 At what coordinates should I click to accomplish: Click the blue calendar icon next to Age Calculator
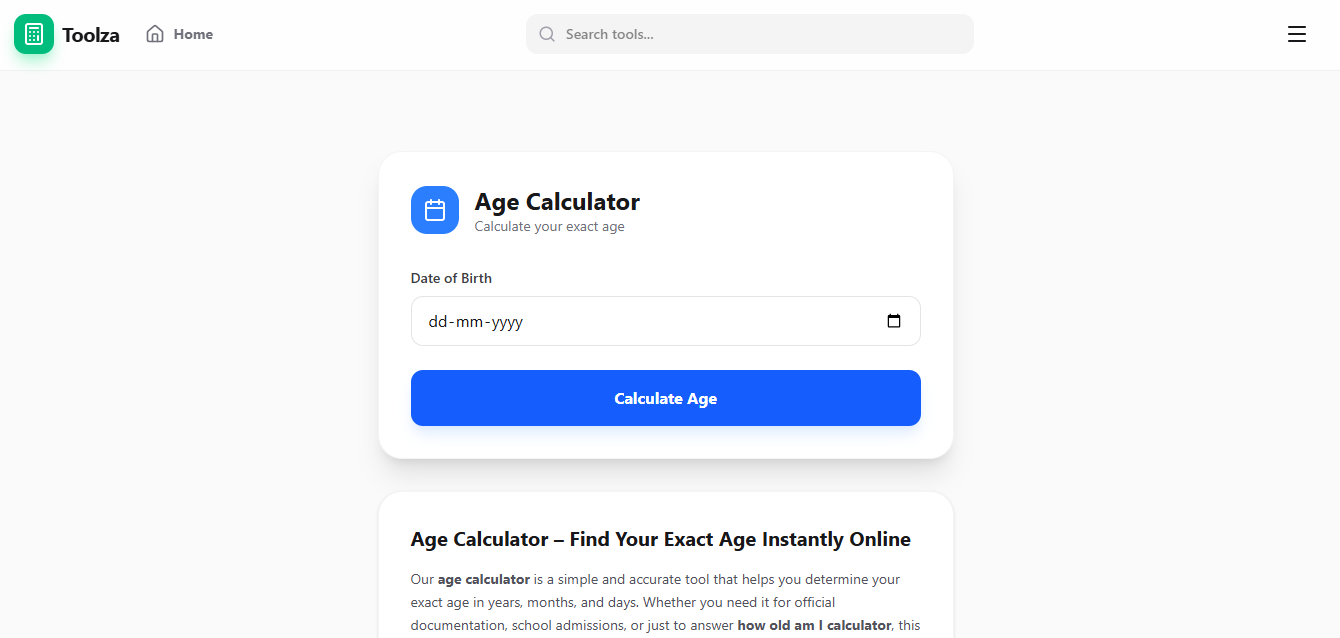(x=434, y=210)
